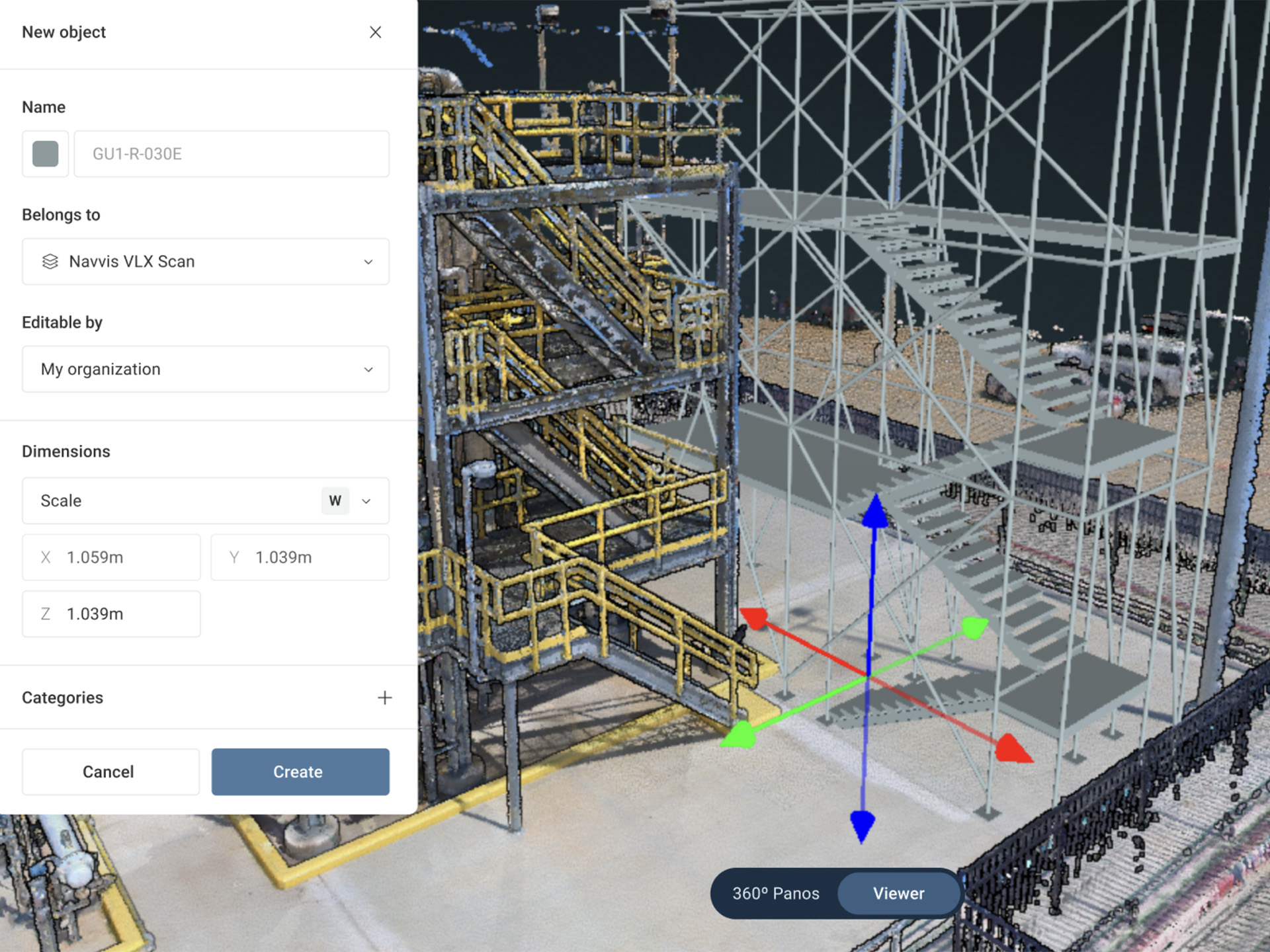Select the Viewer tab
This screenshot has height=952, width=1270.
898,893
